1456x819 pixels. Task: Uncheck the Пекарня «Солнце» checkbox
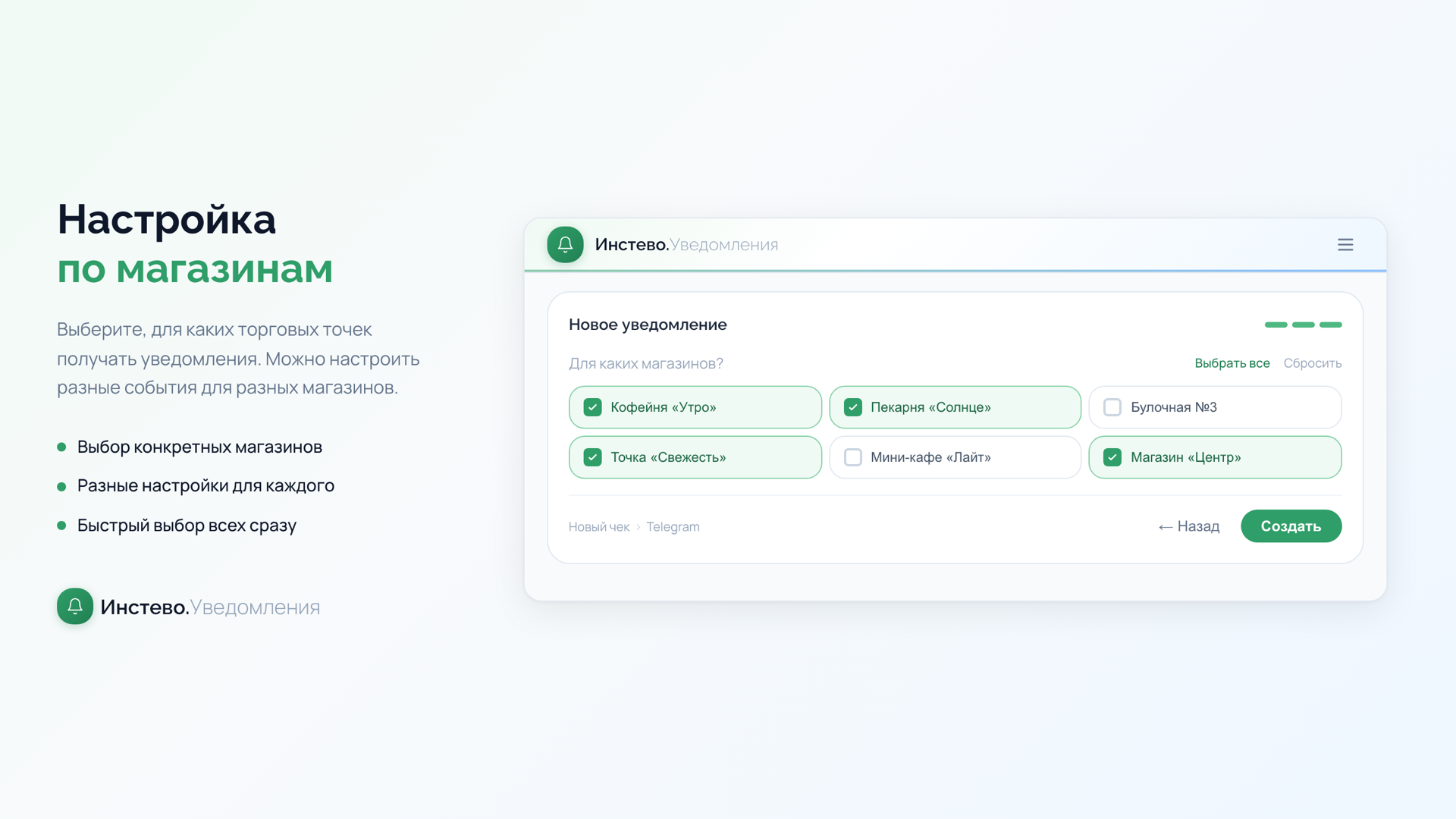tap(853, 407)
